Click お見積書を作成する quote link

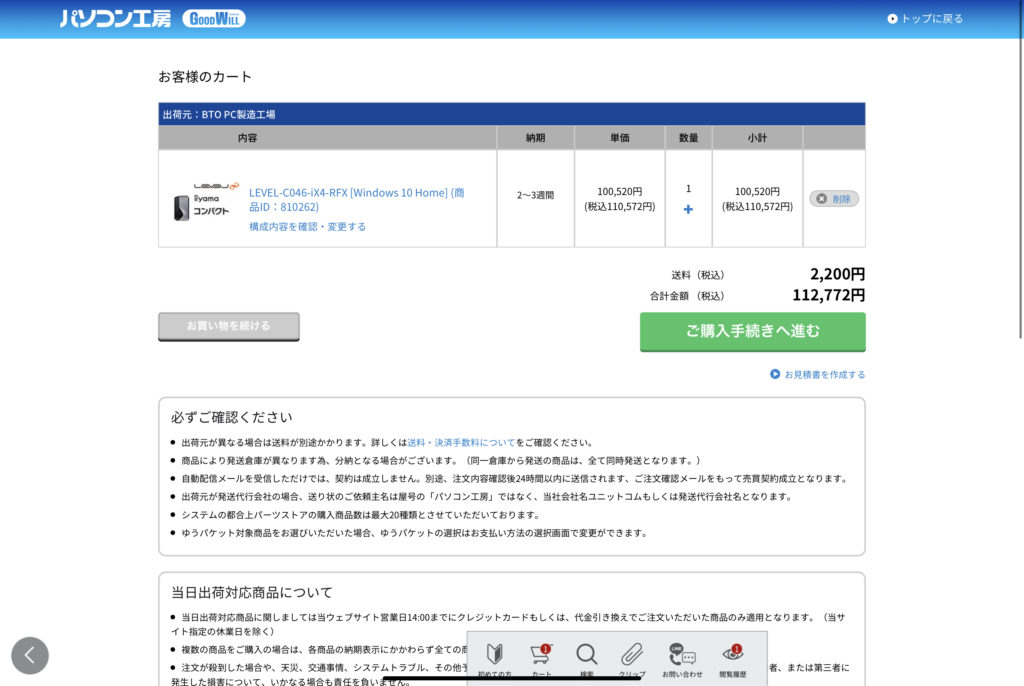pyautogui.click(x=825, y=374)
